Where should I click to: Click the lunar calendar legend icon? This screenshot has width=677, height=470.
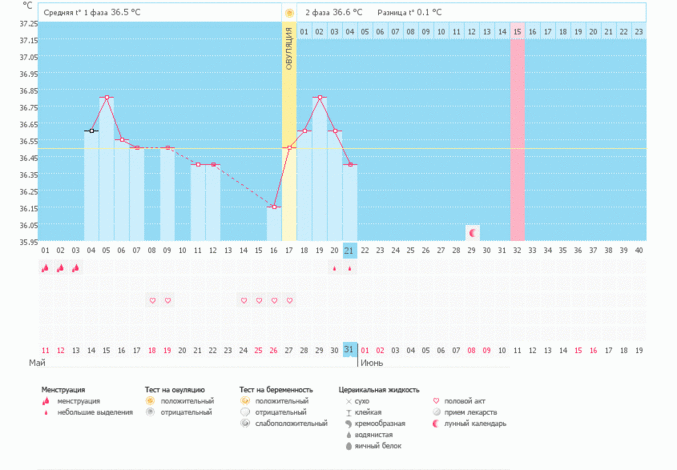[x=436, y=423]
